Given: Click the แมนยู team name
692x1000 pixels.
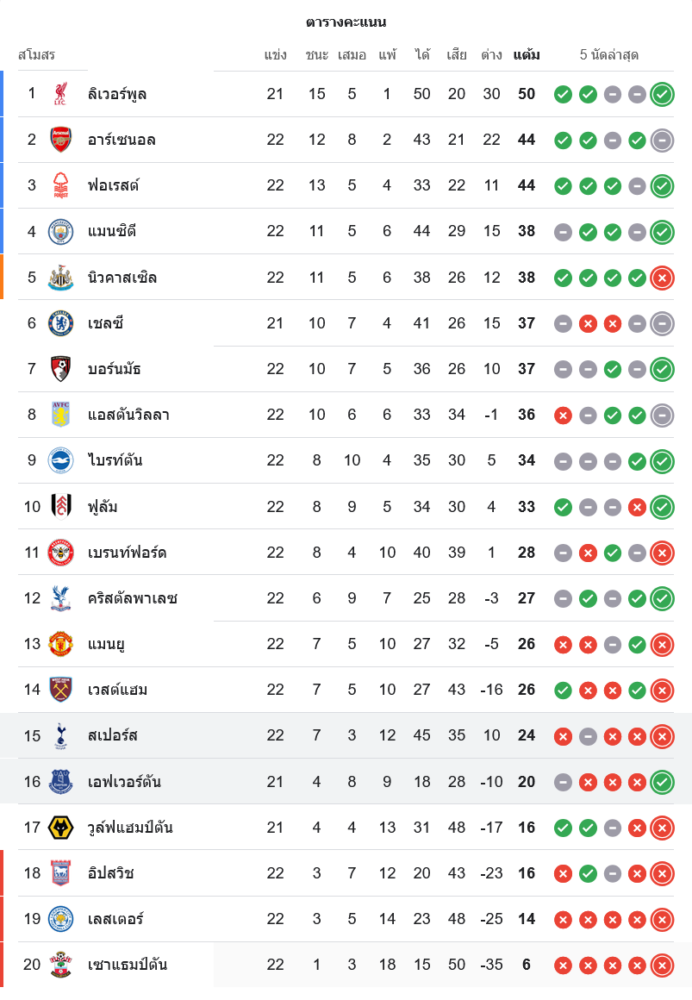Looking at the screenshot, I should (x=106, y=644).
